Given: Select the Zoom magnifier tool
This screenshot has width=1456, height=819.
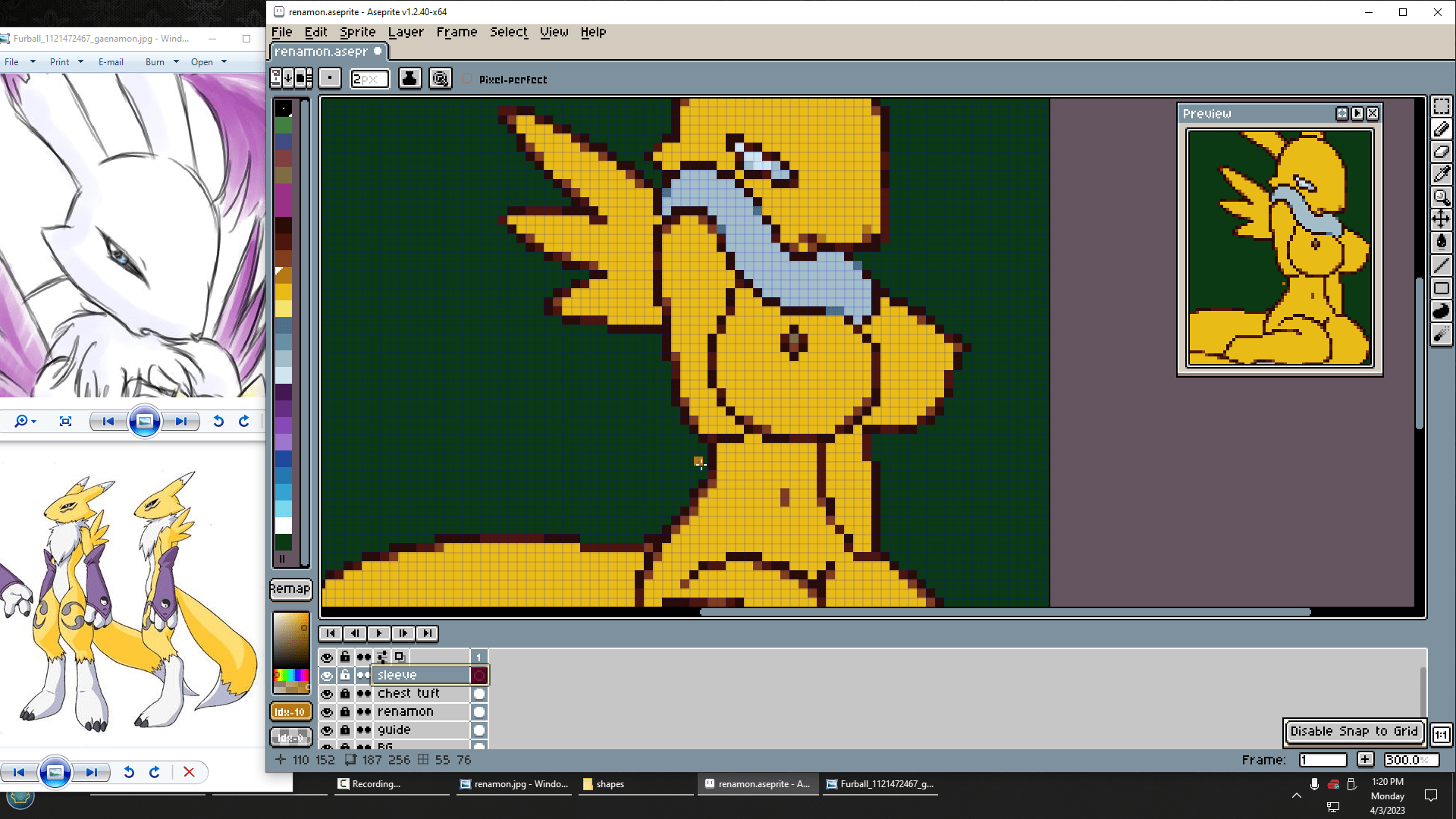Looking at the screenshot, I should point(1441,197).
